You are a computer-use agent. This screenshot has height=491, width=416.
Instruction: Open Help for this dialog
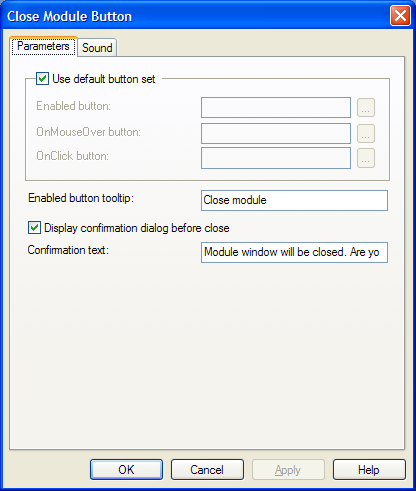coord(369,469)
